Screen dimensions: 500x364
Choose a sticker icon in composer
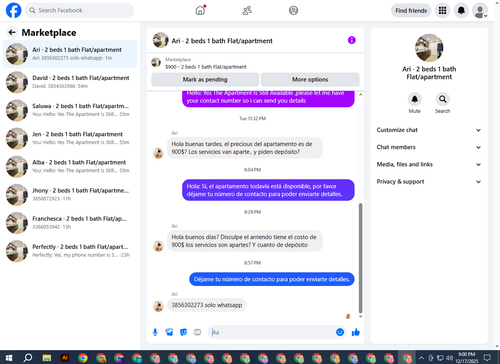183,332
